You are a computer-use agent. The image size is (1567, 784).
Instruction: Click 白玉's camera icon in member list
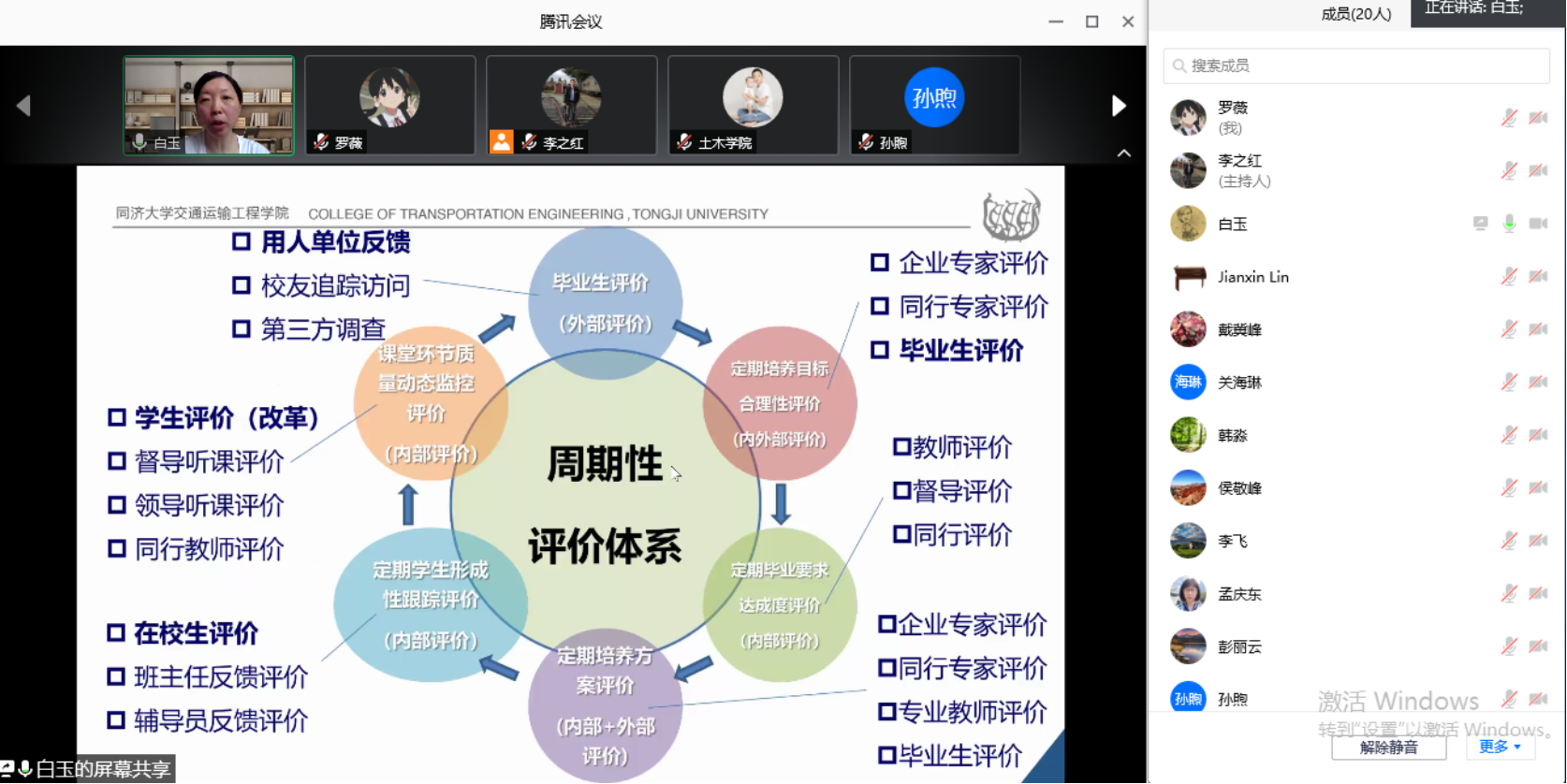(1538, 224)
